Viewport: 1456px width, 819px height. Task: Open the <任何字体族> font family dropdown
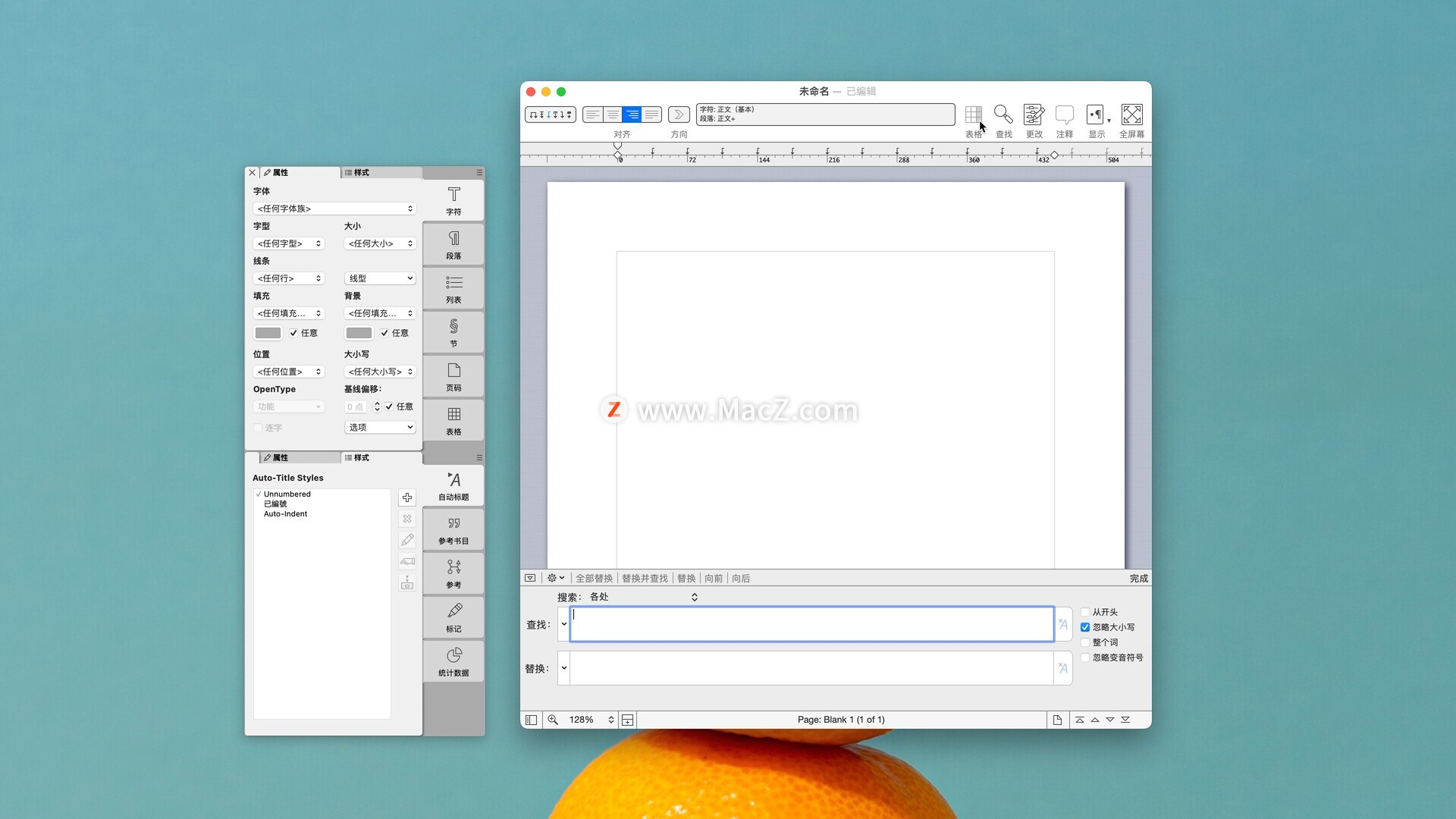tap(334, 209)
